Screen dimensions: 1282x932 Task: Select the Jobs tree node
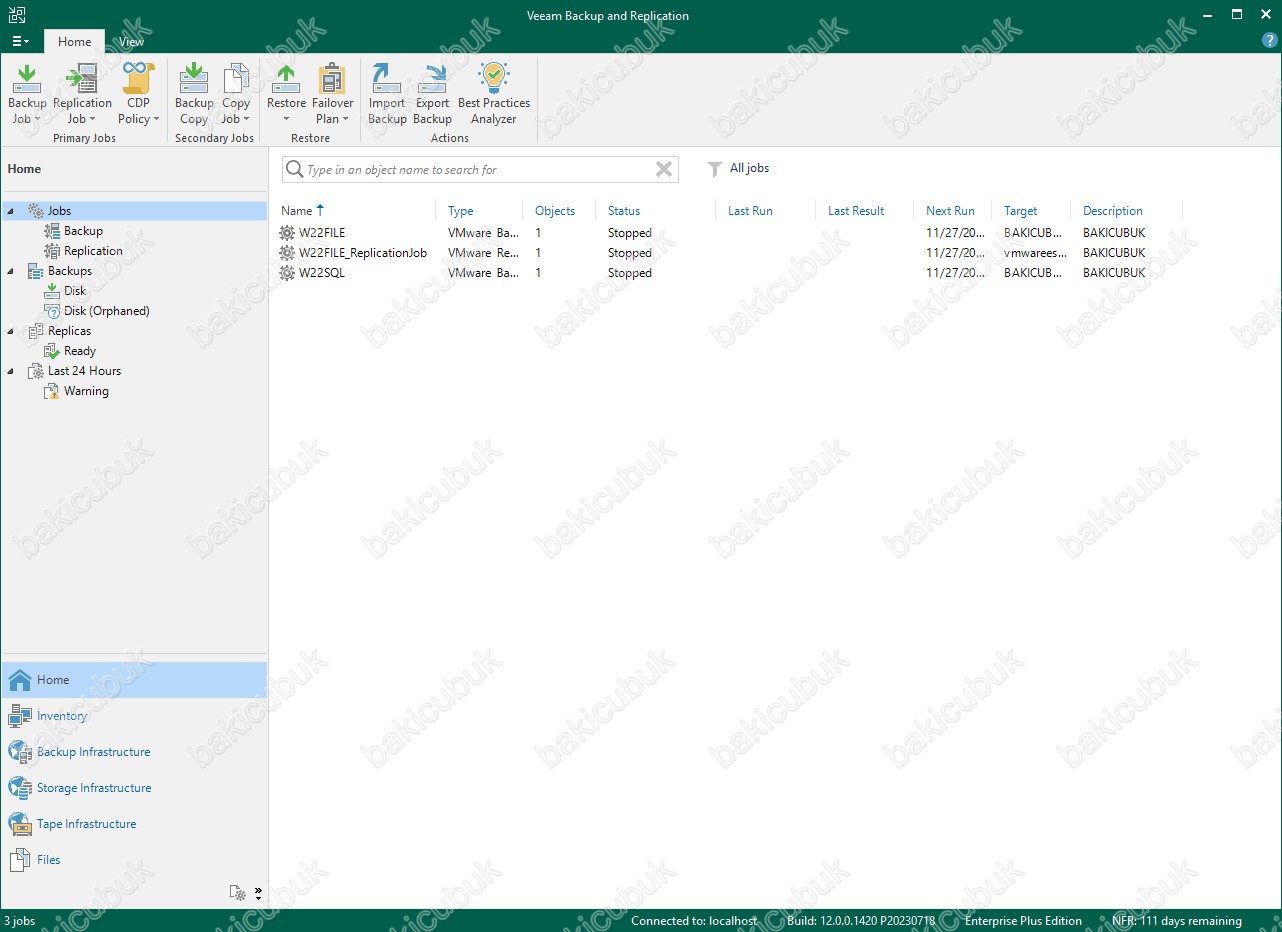click(x=59, y=211)
